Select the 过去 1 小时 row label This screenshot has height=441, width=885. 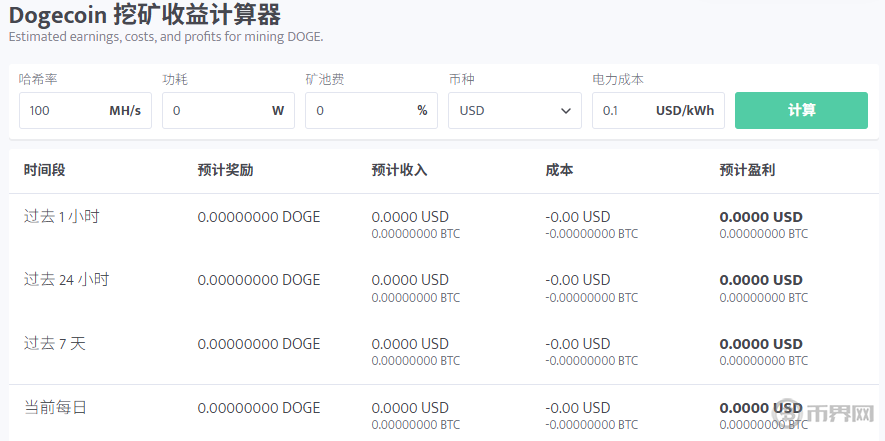pyautogui.click(x=62, y=216)
